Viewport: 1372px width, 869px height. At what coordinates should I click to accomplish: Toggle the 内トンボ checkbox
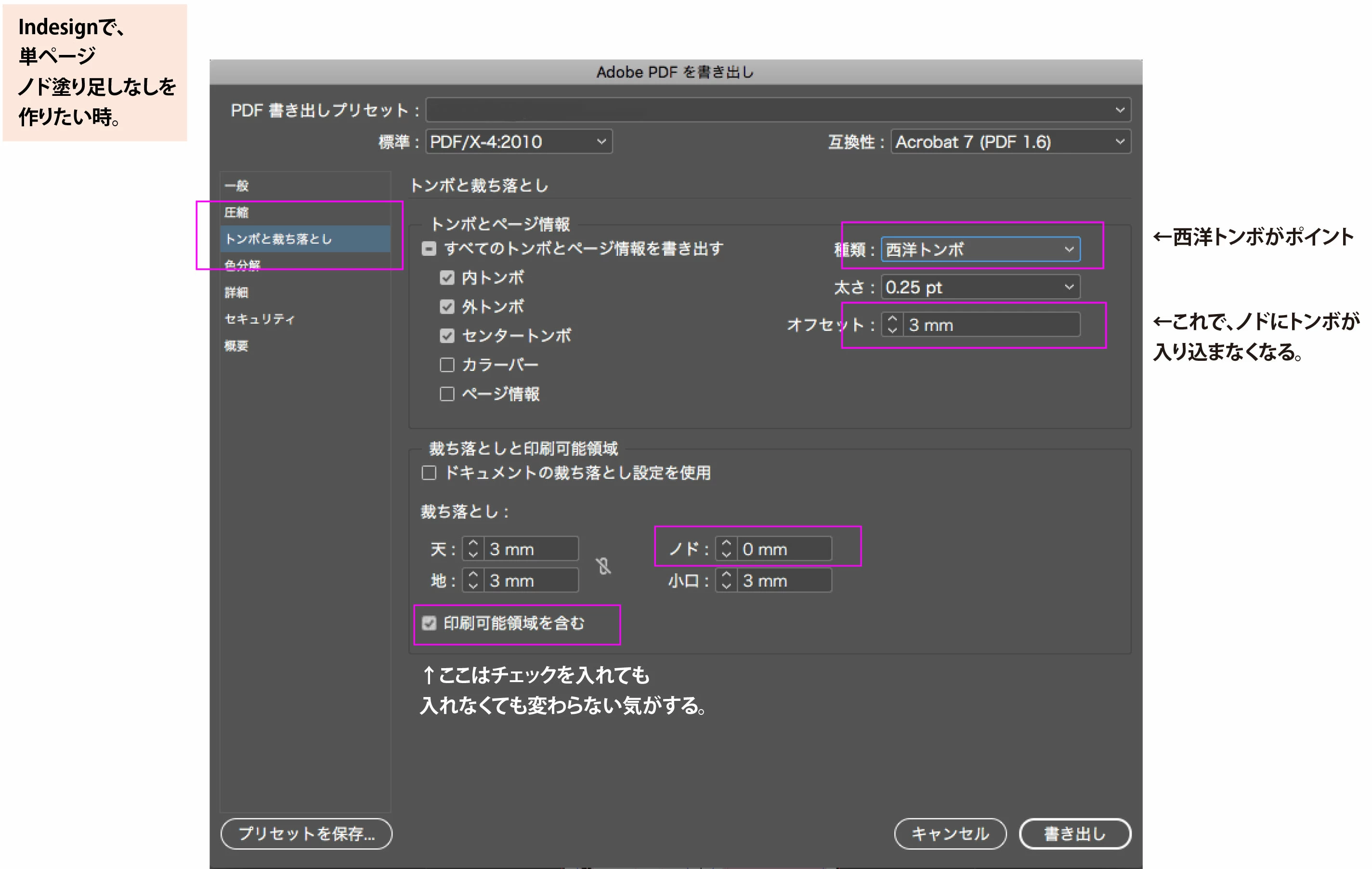[447, 277]
